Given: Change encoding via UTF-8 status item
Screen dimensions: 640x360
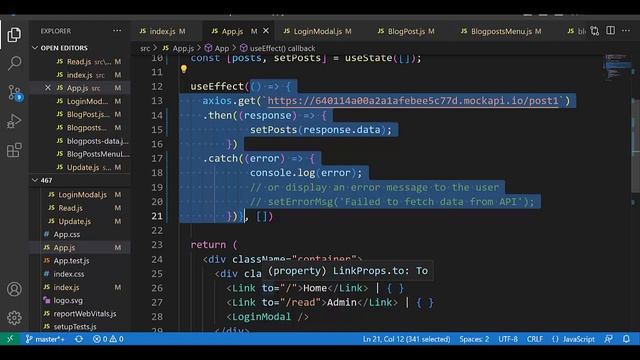Looking at the screenshot, I should point(508,339).
